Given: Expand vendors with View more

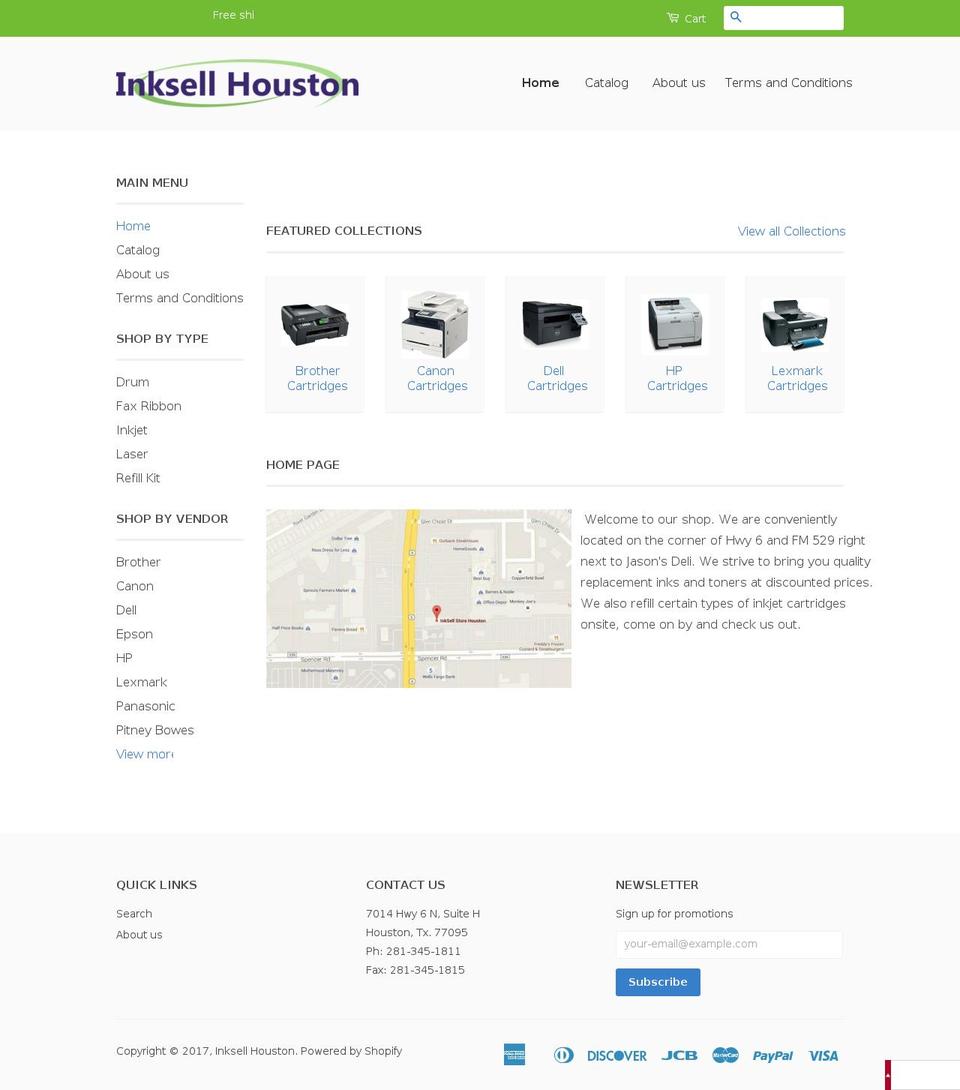Looking at the screenshot, I should click(145, 754).
